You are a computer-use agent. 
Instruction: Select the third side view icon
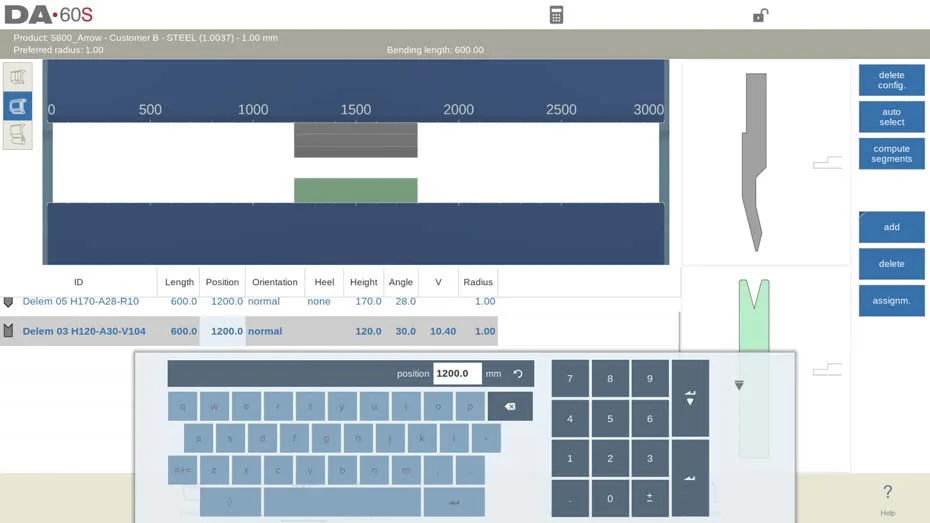18,135
